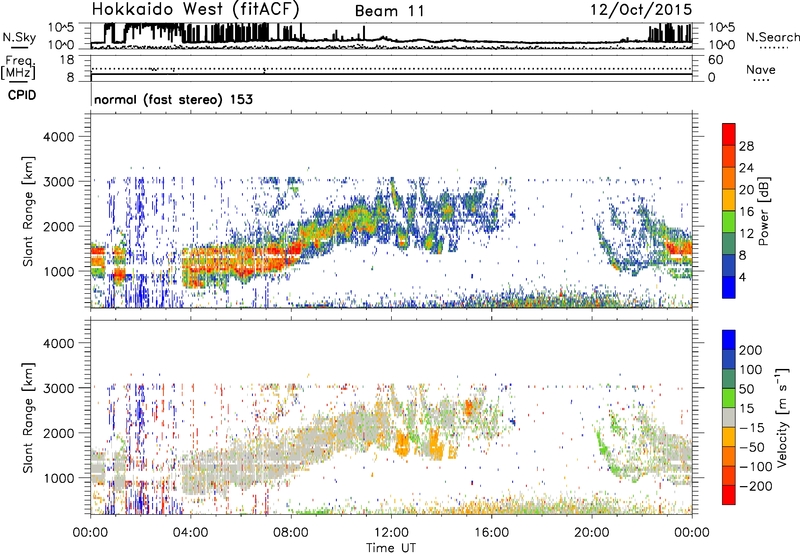Click the gray segment of the Velocity colorbar
800x554 pixels.
pyautogui.click(x=729, y=417)
